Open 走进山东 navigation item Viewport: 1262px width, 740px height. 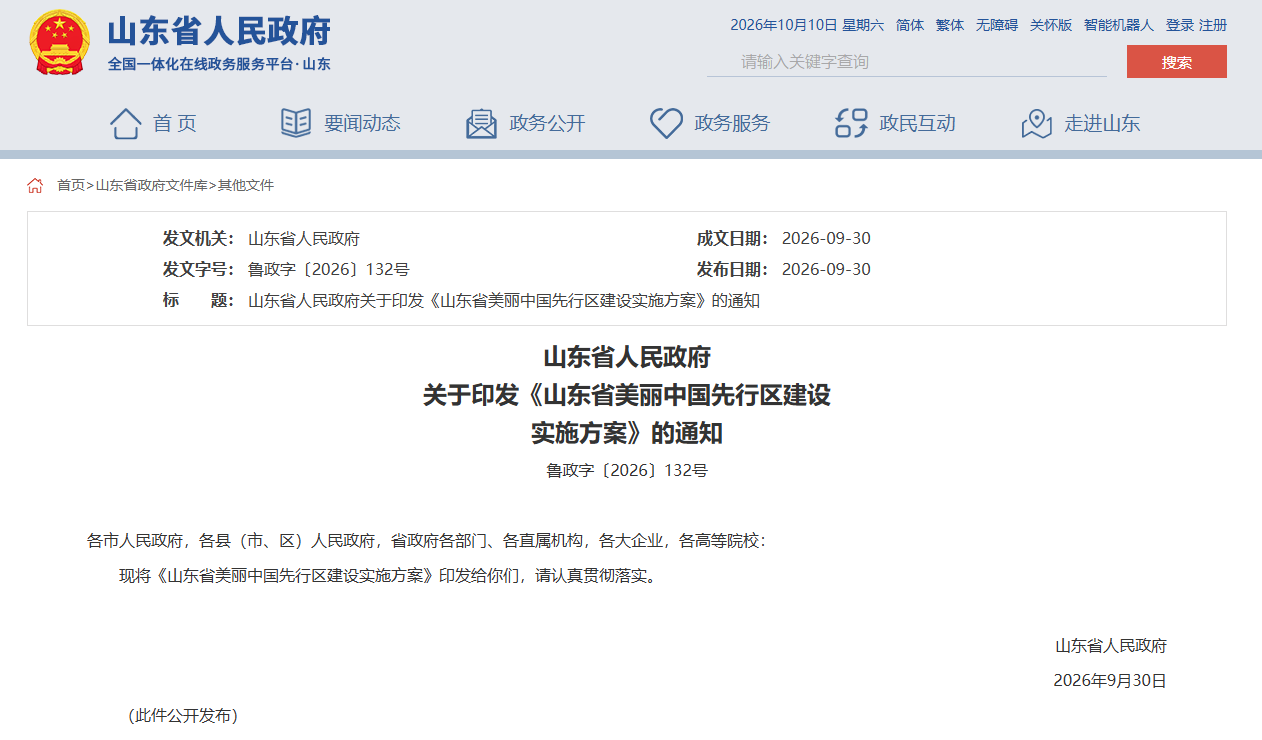tap(1102, 123)
